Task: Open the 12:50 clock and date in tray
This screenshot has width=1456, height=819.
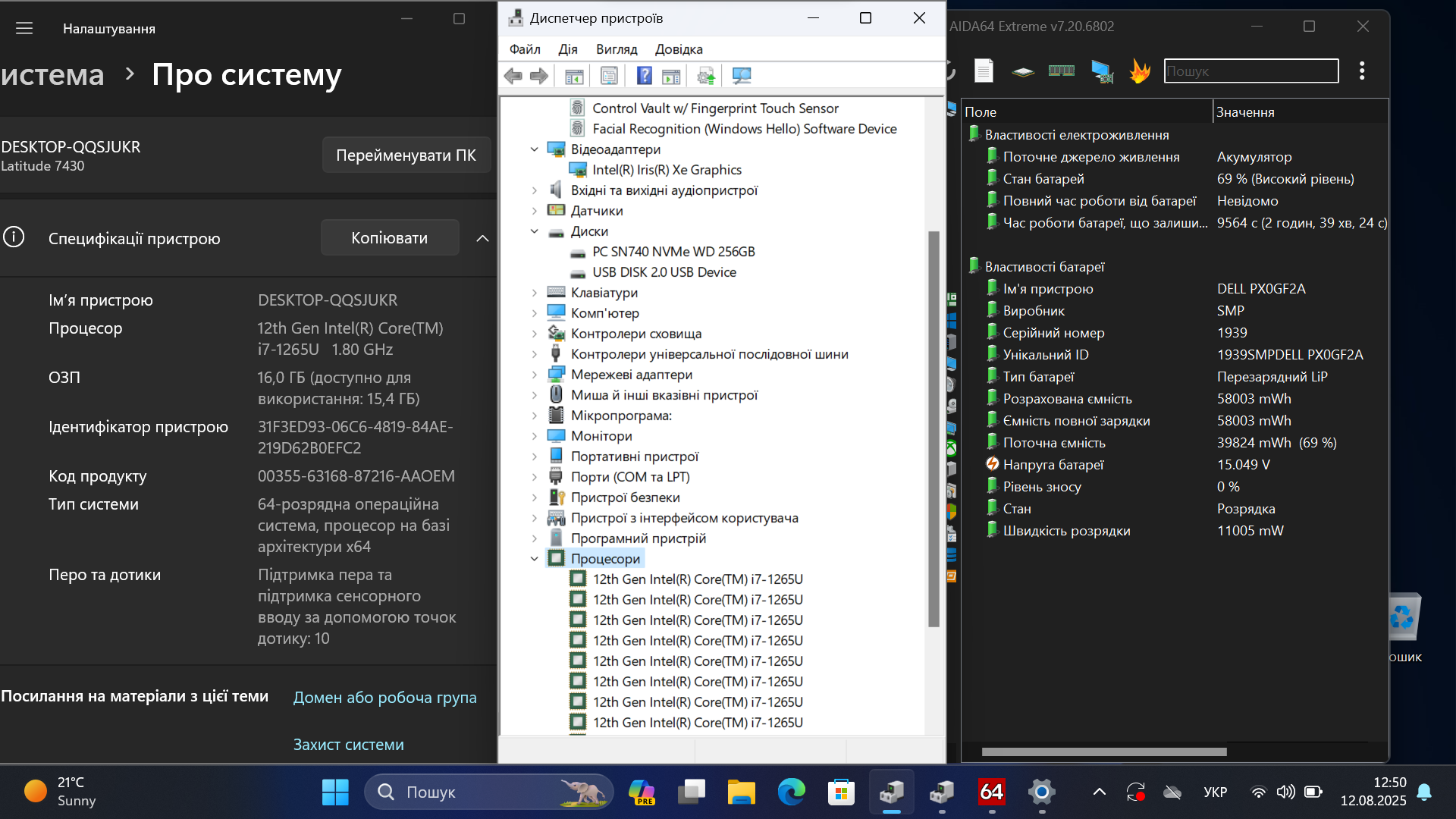Action: point(1373,792)
